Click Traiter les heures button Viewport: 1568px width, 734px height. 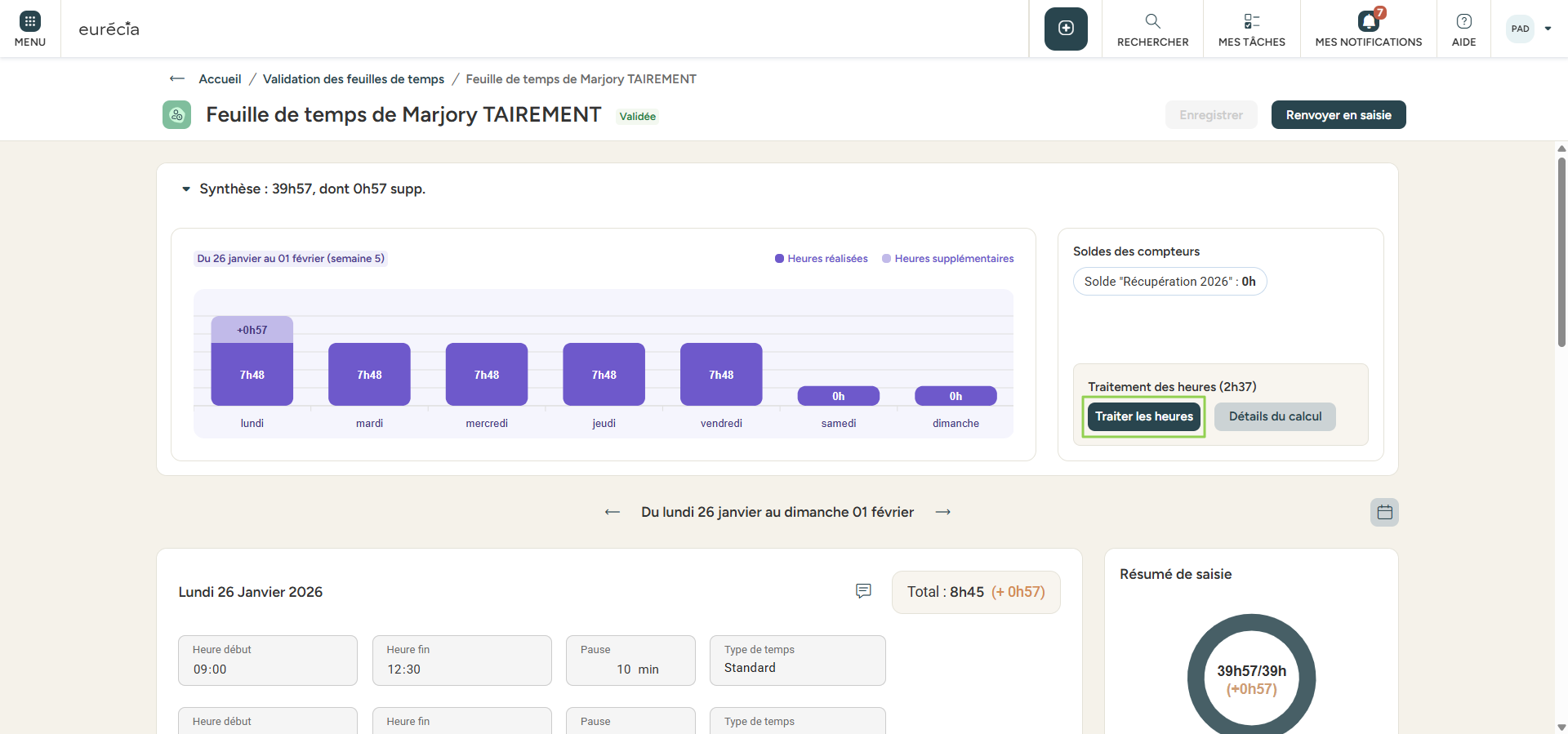click(1143, 416)
